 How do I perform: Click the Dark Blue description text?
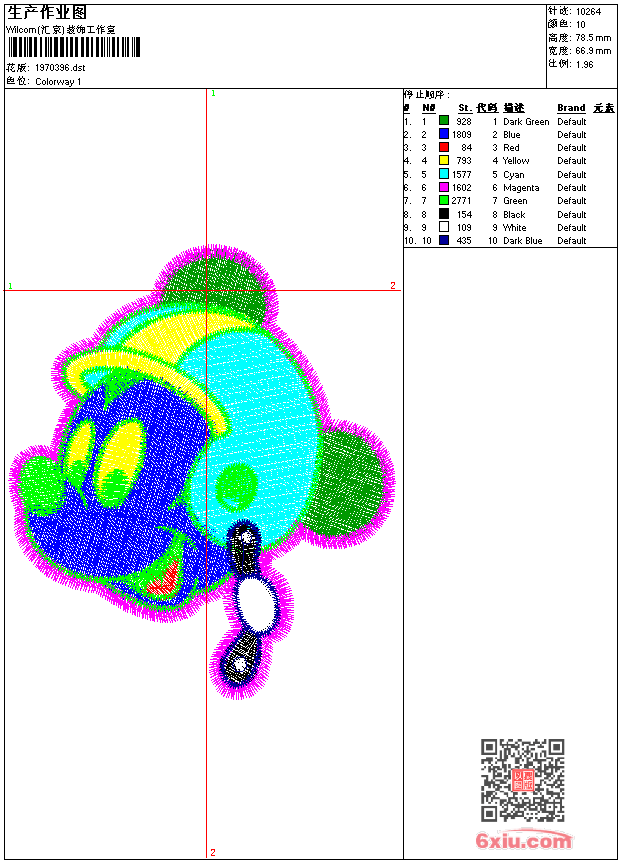pos(522,241)
